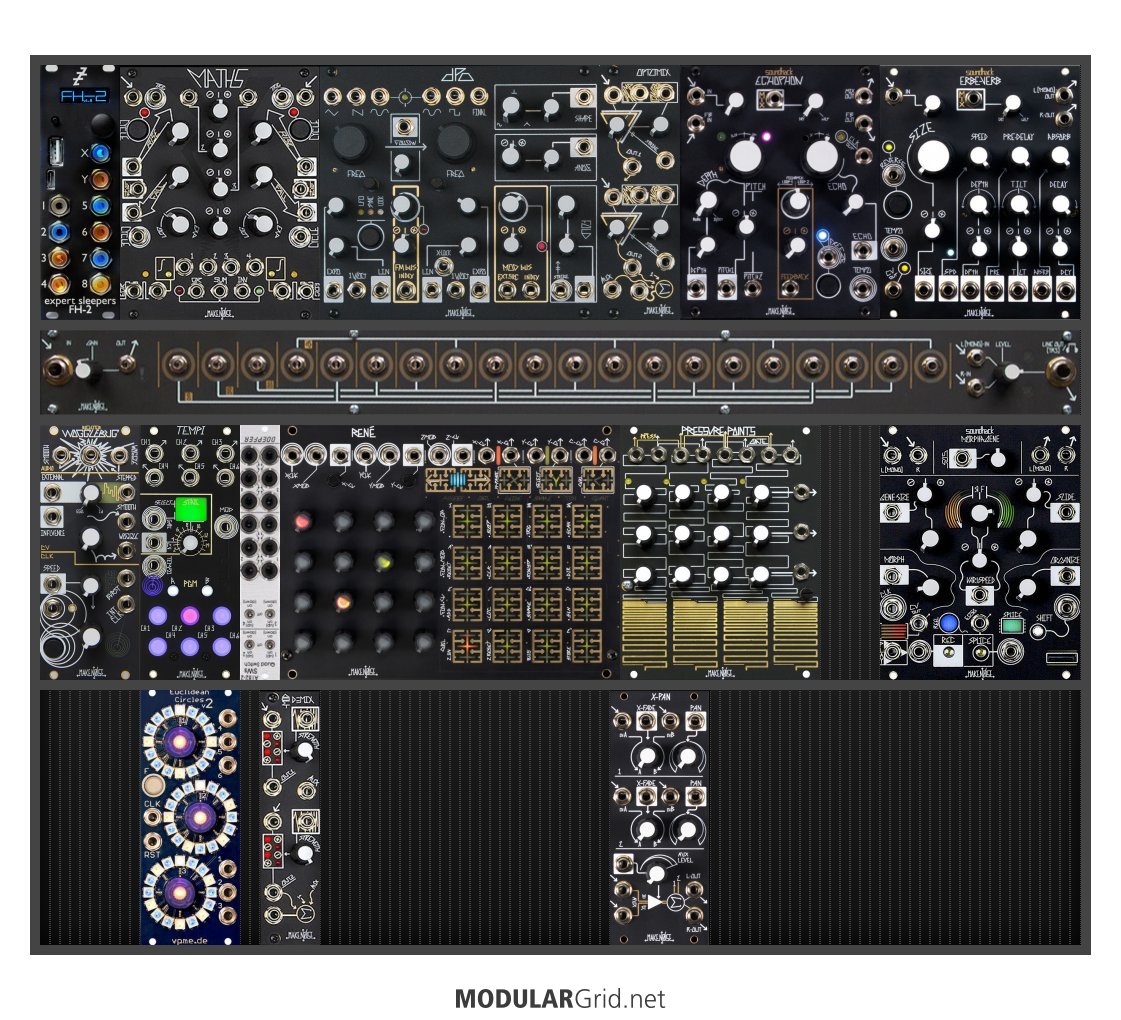This screenshot has width=1121, height=1020.
Task: Select the MATHS module title
Action: (x=217, y=79)
